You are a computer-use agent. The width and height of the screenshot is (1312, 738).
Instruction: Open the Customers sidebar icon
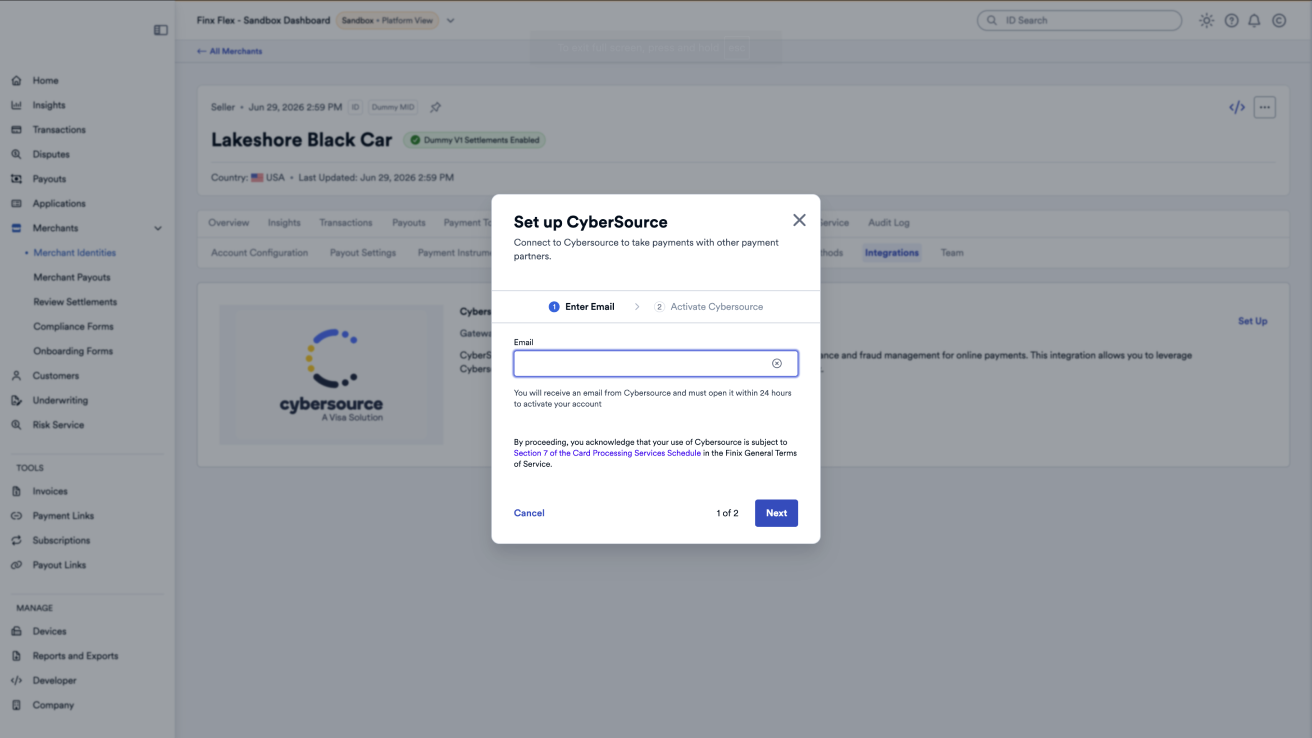[16, 376]
